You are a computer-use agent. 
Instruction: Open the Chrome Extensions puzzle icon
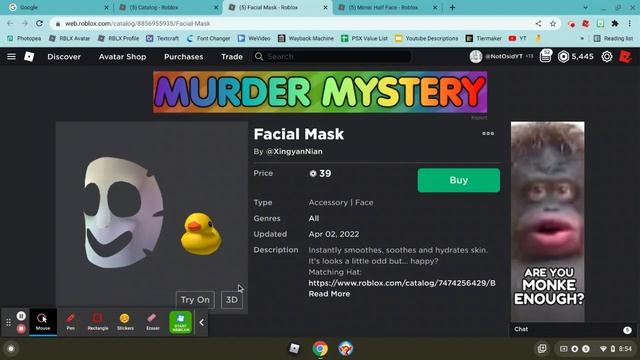tap(615, 24)
